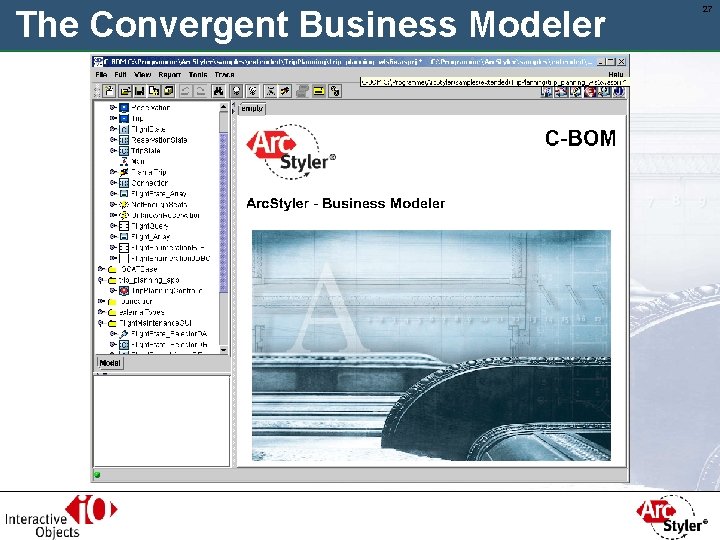720x540 pixels.
Task: Open the Help menu
Action: 616,74
